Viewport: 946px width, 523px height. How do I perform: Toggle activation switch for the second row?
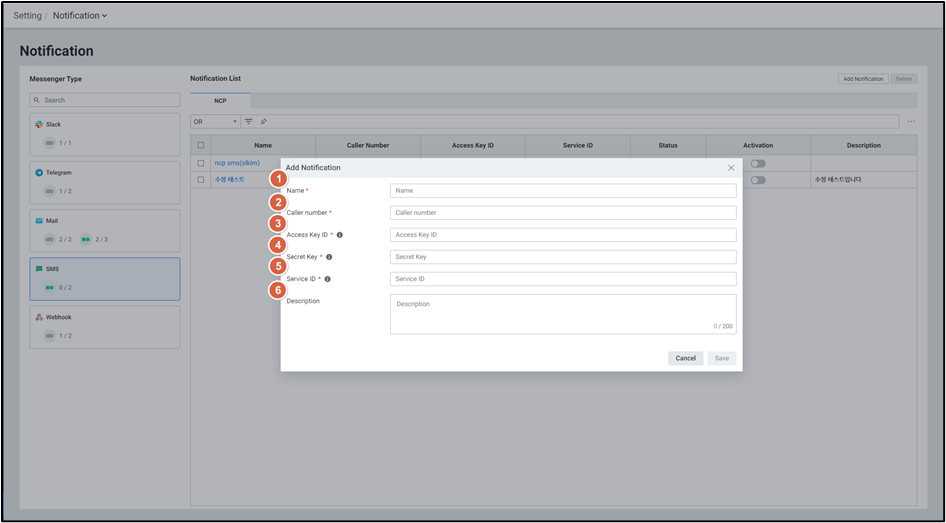point(758,180)
